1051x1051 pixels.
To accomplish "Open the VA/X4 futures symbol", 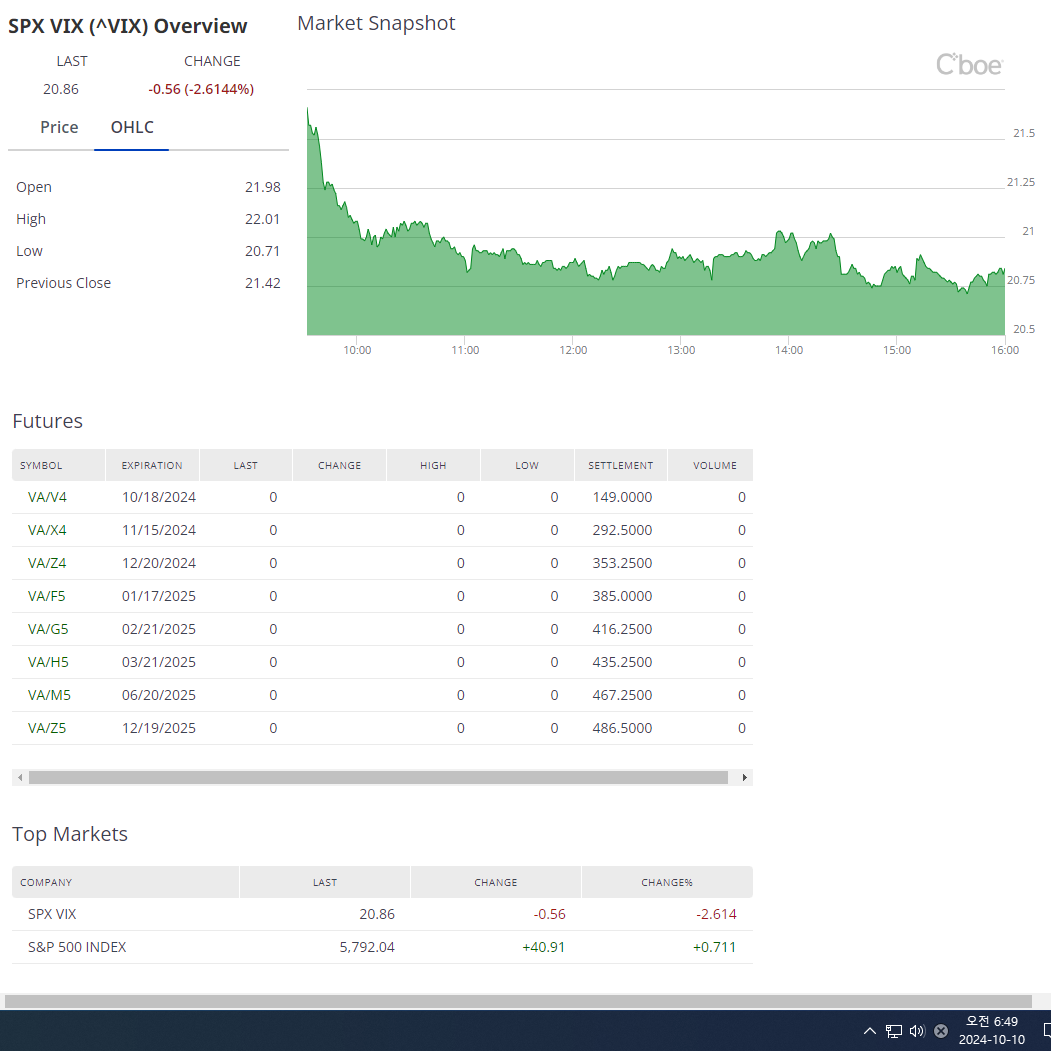I will [47, 530].
